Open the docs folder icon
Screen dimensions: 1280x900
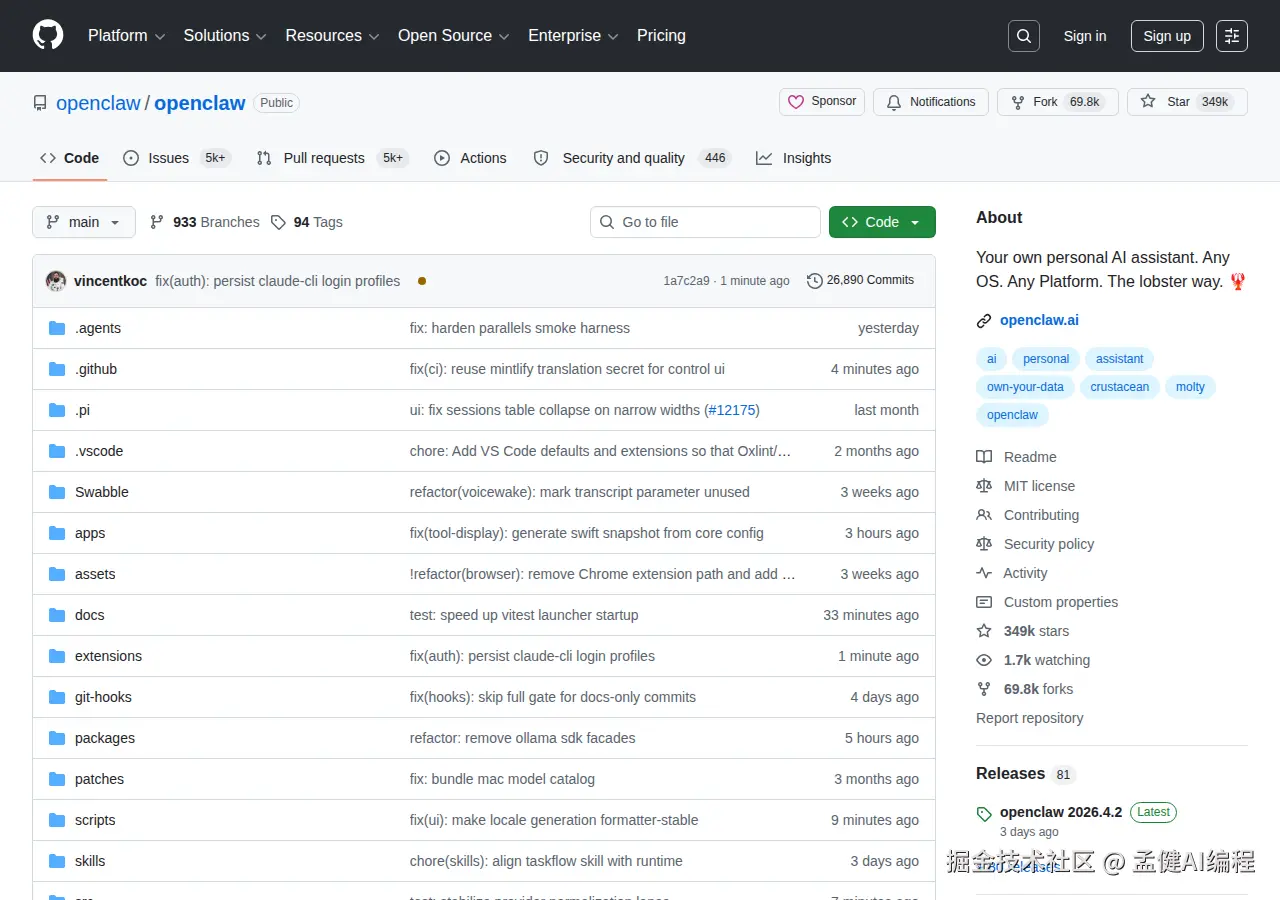[56, 614]
